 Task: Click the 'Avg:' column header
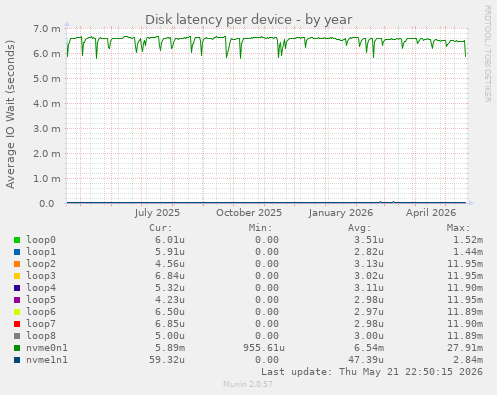click(359, 228)
